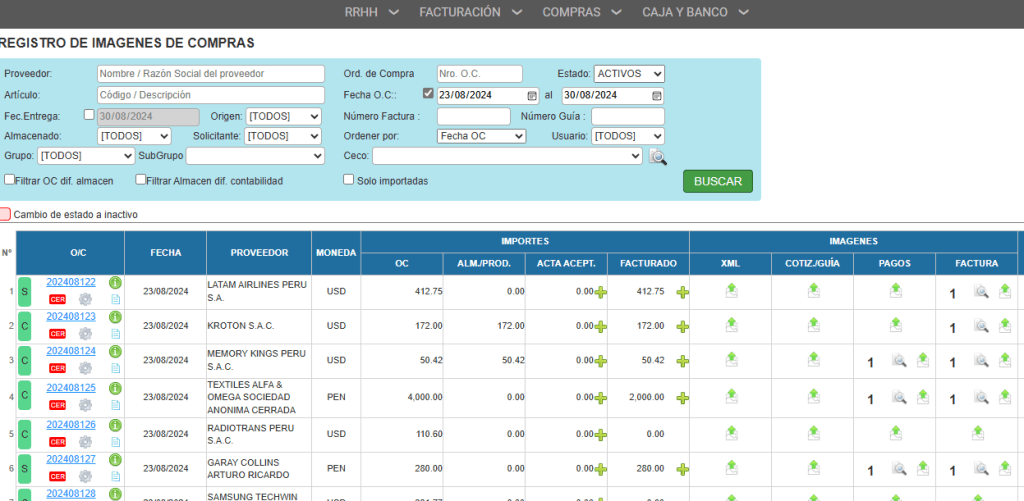
Task: Toggle Filtrar OC dif. almacen checkbox
Action: click(9, 180)
